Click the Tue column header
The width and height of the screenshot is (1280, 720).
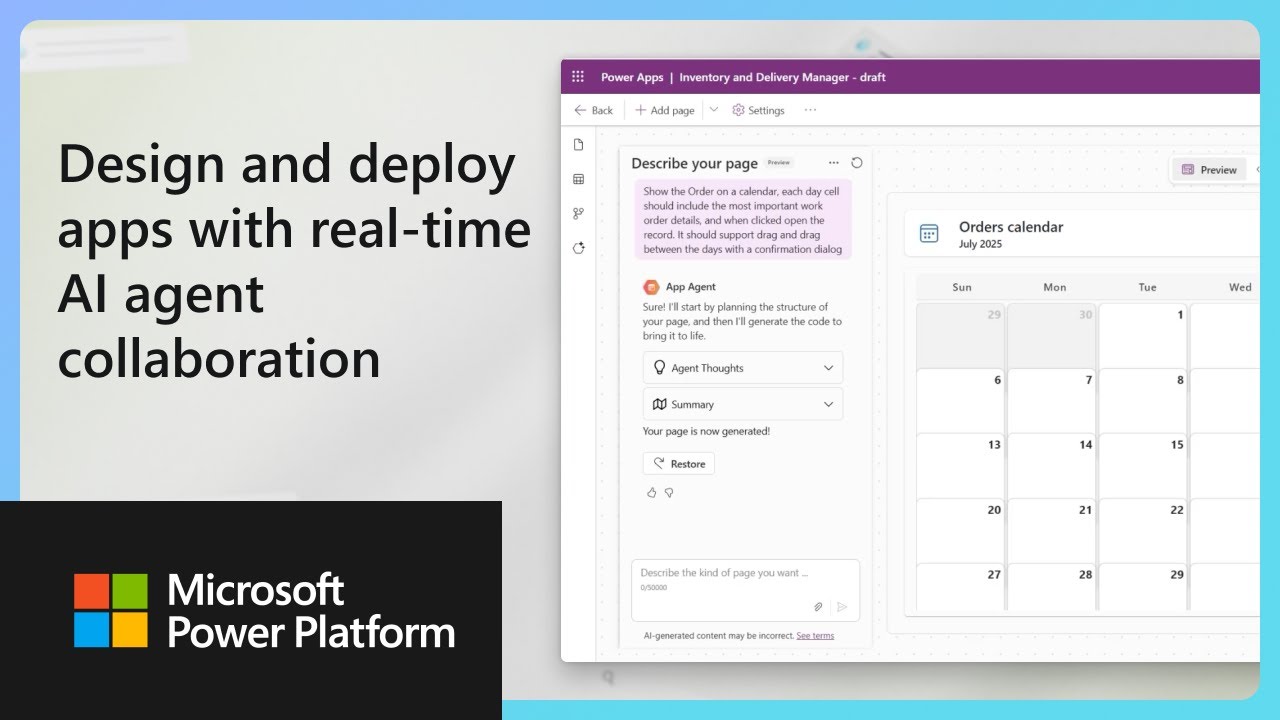(x=1147, y=287)
